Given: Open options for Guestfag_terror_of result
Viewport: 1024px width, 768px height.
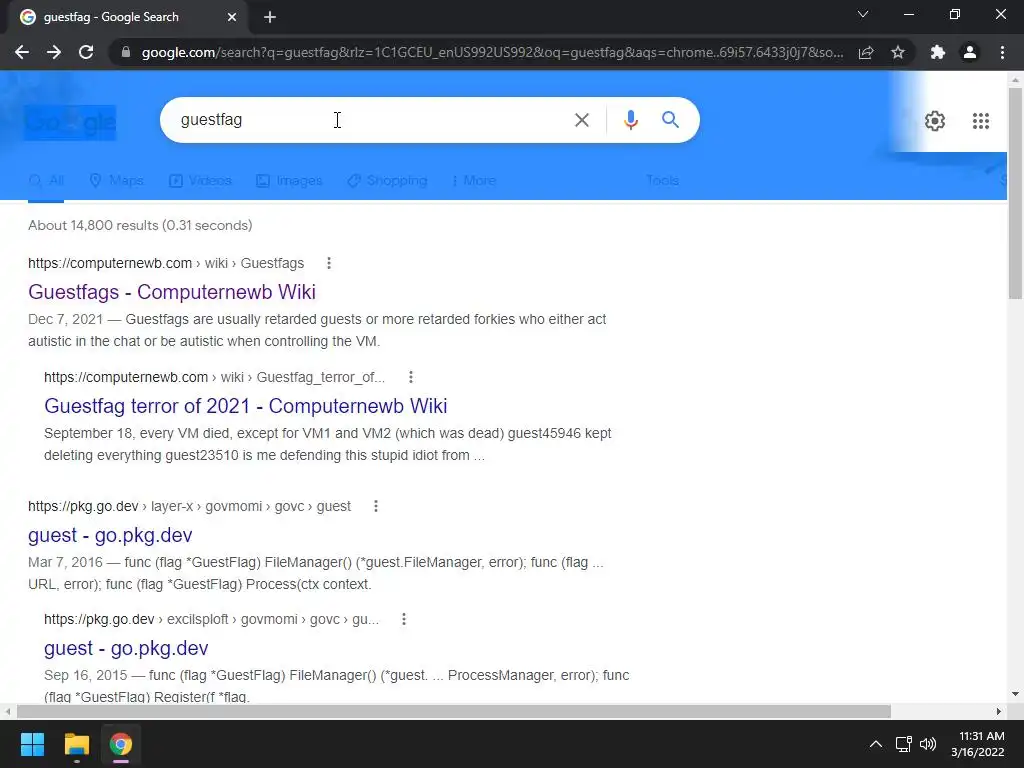Looking at the screenshot, I should click(x=410, y=377).
